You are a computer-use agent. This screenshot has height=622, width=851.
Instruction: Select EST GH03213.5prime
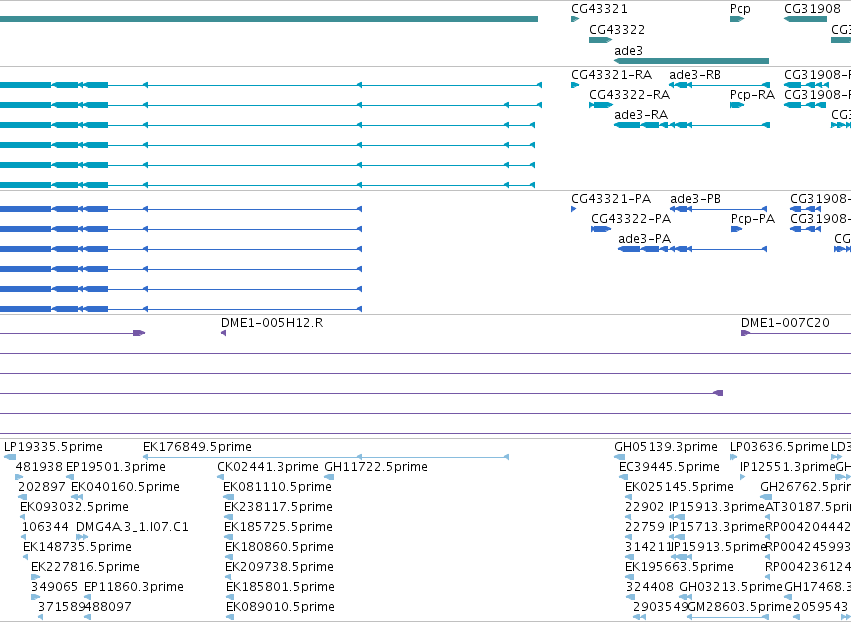click(731, 588)
